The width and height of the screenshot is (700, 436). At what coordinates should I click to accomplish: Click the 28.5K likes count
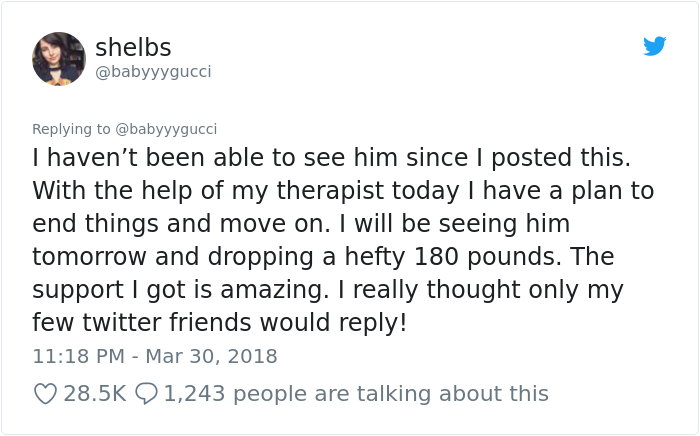[x=94, y=394]
